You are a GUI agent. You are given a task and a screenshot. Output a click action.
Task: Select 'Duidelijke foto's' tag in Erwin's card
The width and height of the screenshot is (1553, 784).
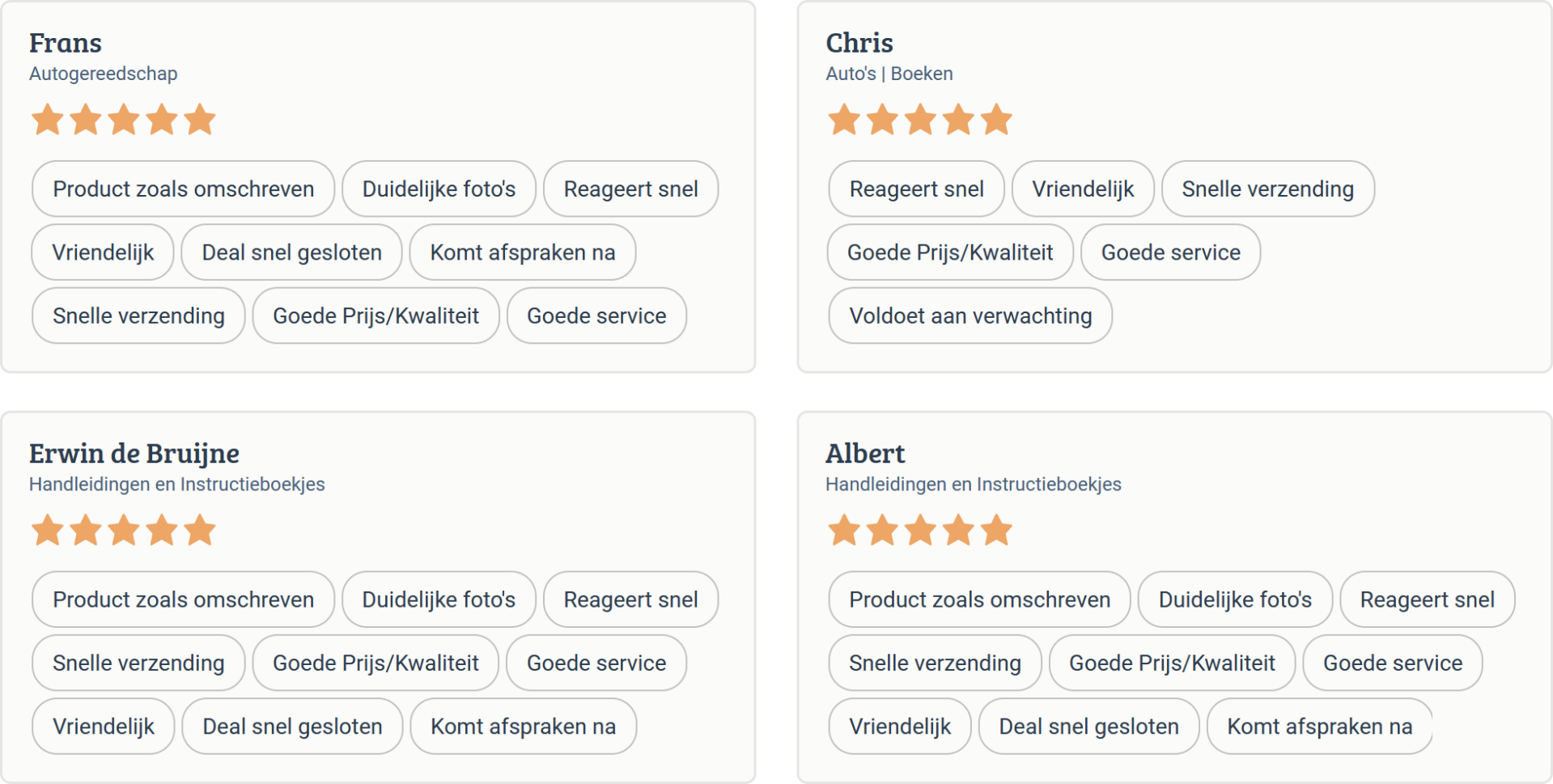(438, 600)
